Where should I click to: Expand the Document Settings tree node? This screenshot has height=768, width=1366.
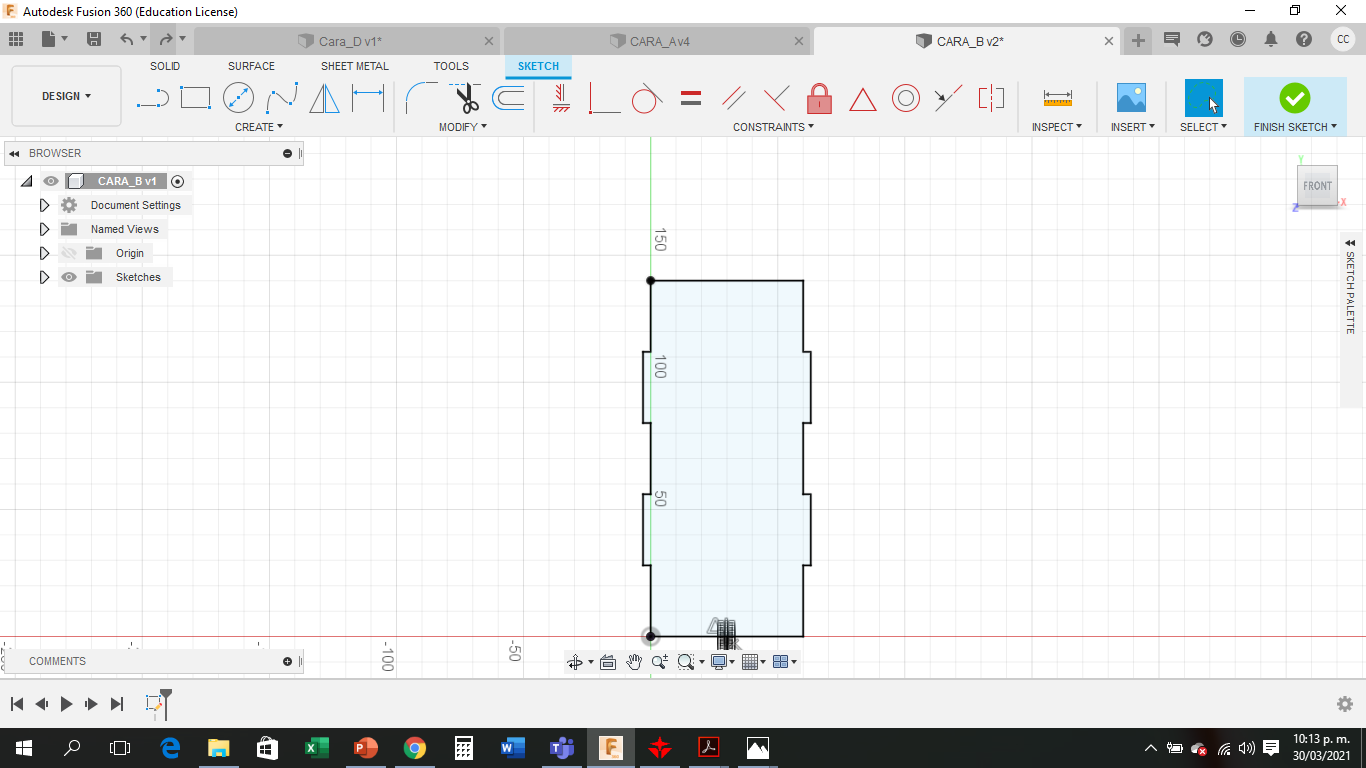[x=44, y=205]
